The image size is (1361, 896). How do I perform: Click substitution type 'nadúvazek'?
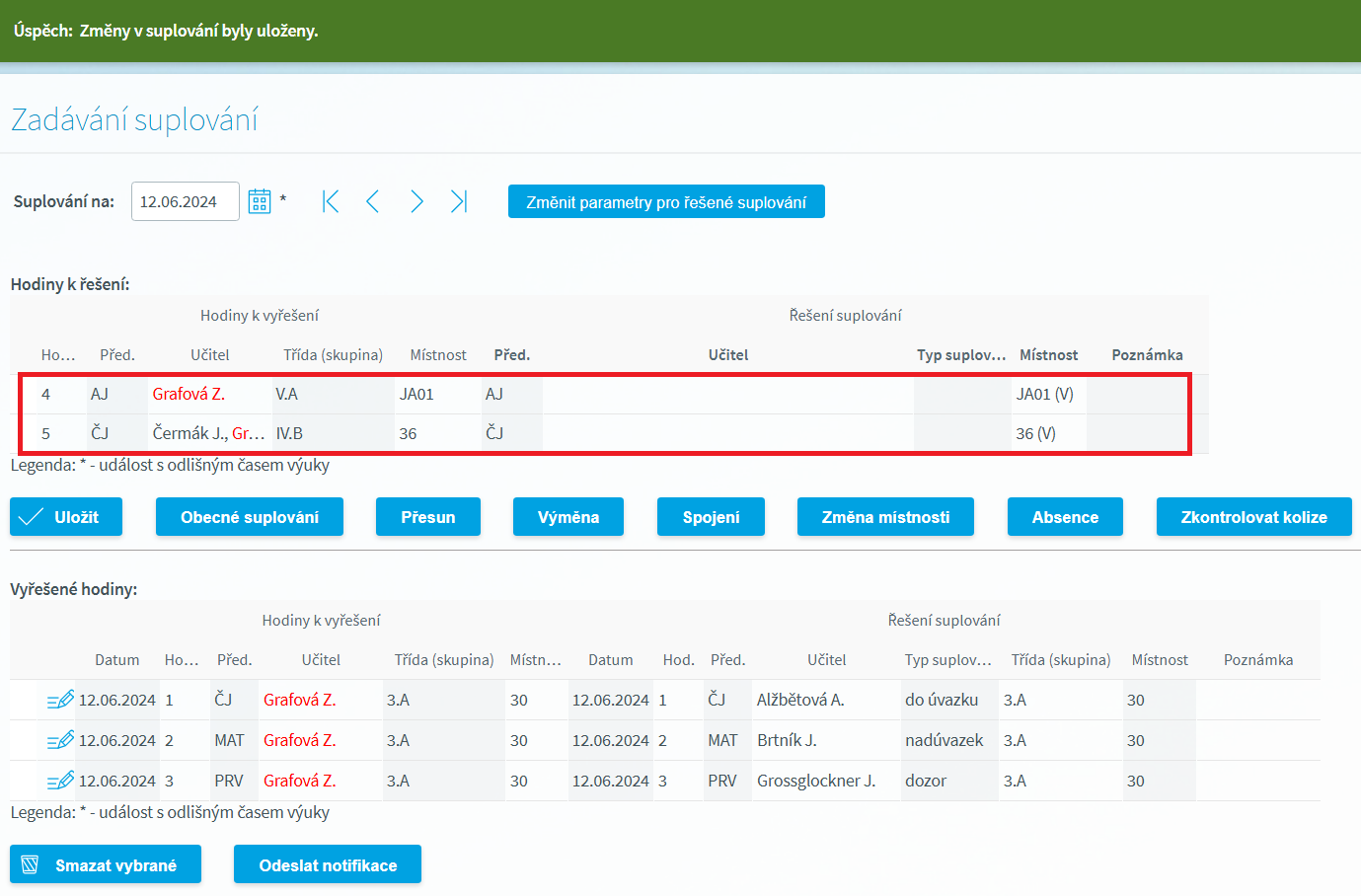(945, 740)
